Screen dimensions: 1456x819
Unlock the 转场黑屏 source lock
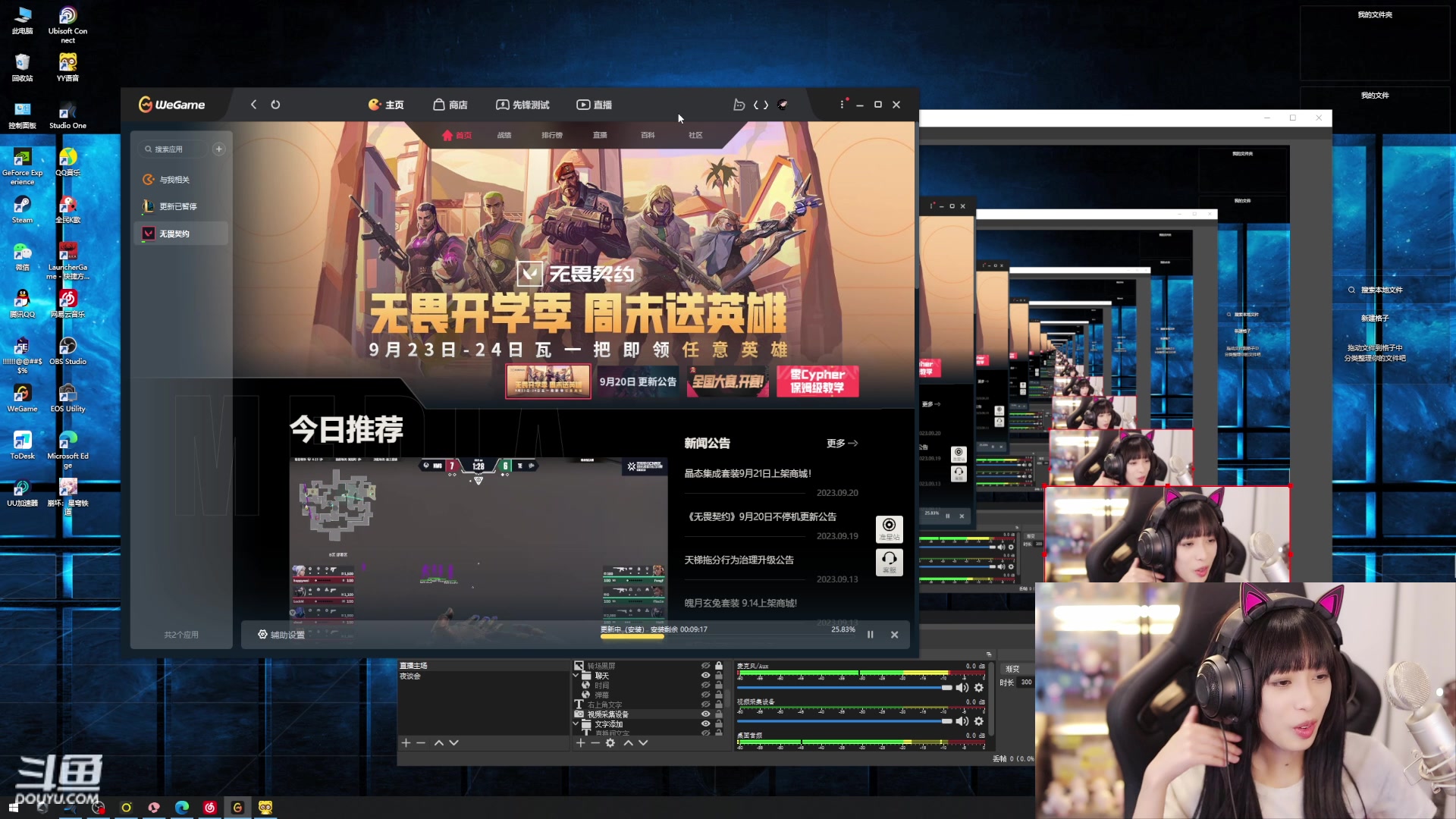coord(719,666)
